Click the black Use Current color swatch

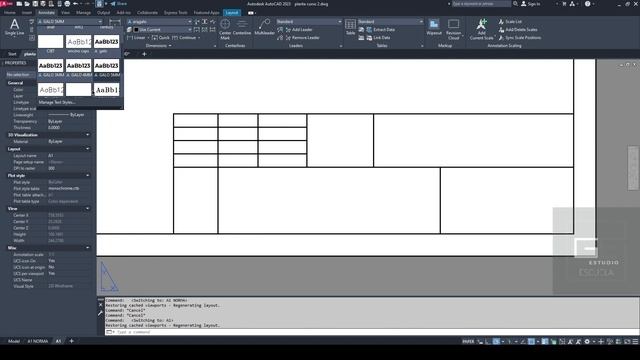tap(136, 29)
